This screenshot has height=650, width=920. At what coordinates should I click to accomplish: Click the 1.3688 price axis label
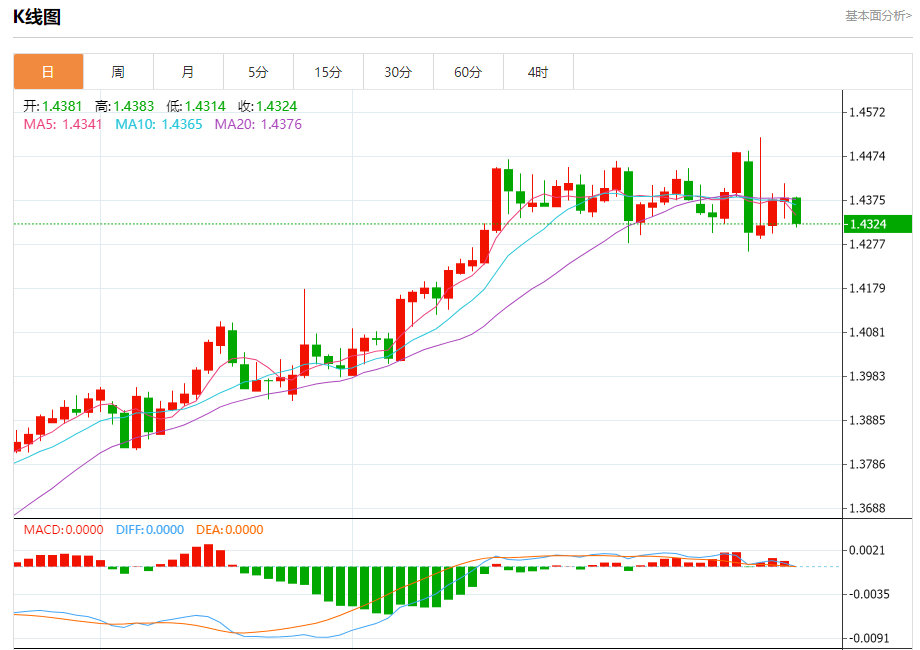[867, 508]
